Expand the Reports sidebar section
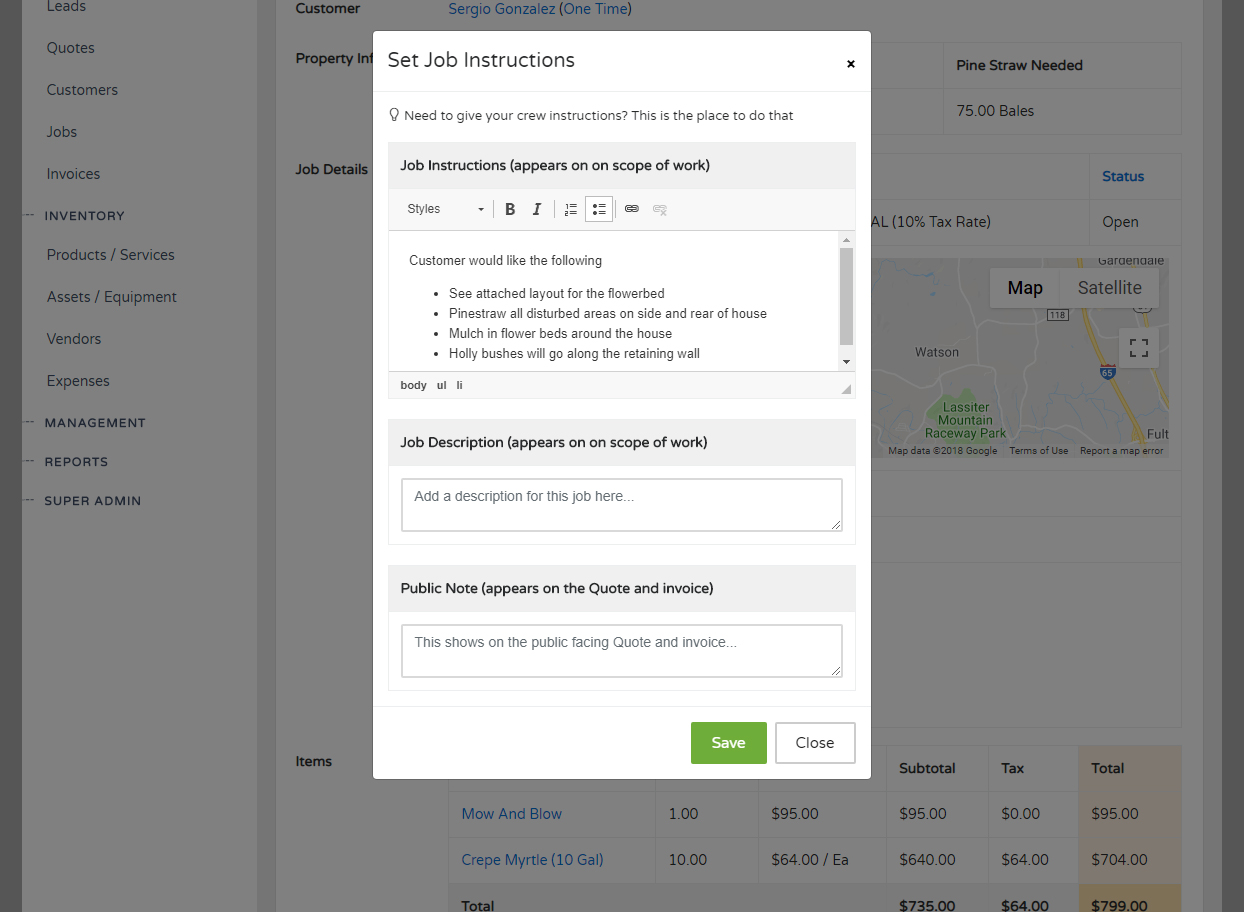The image size is (1244, 912). [76, 462]
